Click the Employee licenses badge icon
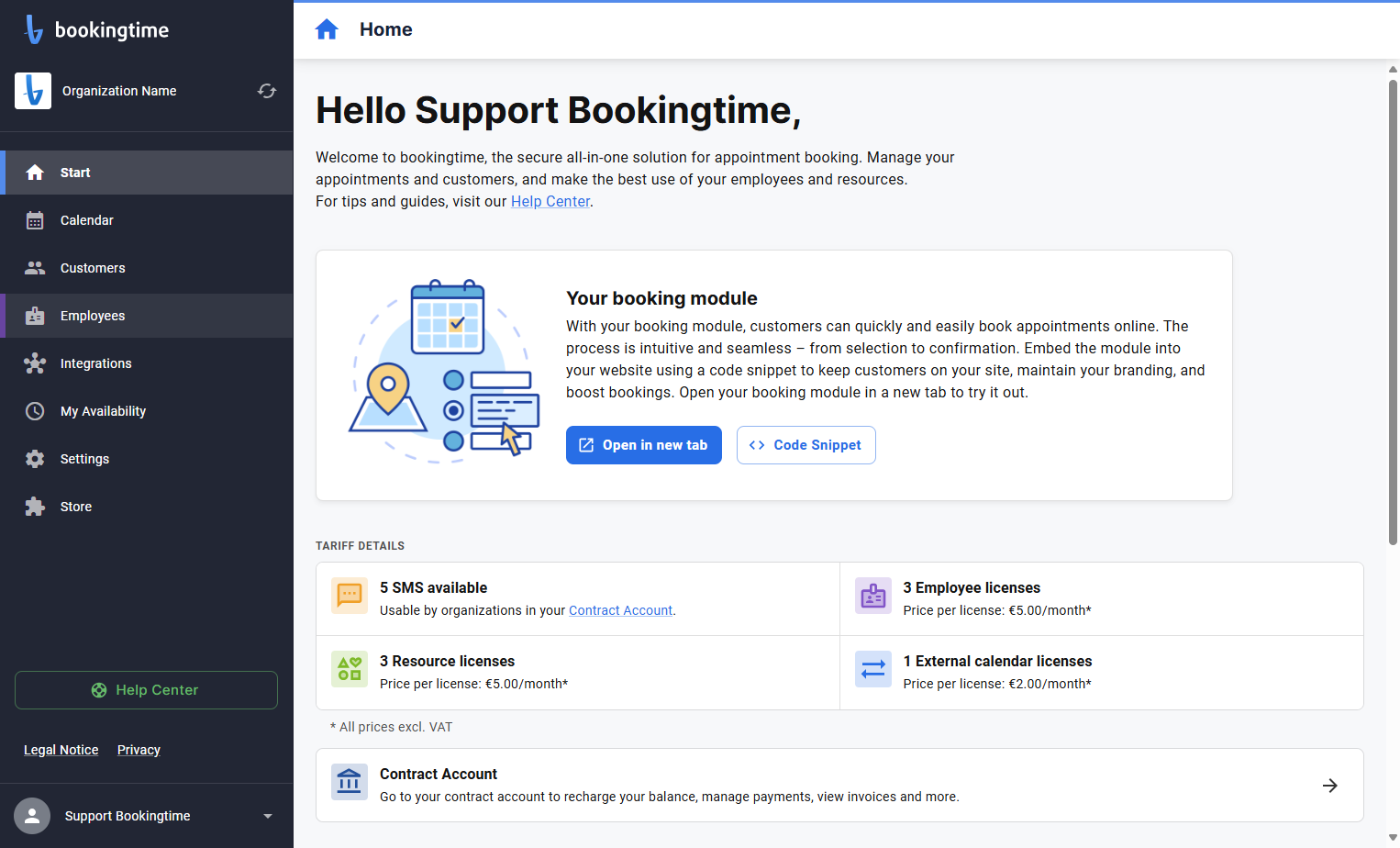The image size is (1400, 848). 873,596
